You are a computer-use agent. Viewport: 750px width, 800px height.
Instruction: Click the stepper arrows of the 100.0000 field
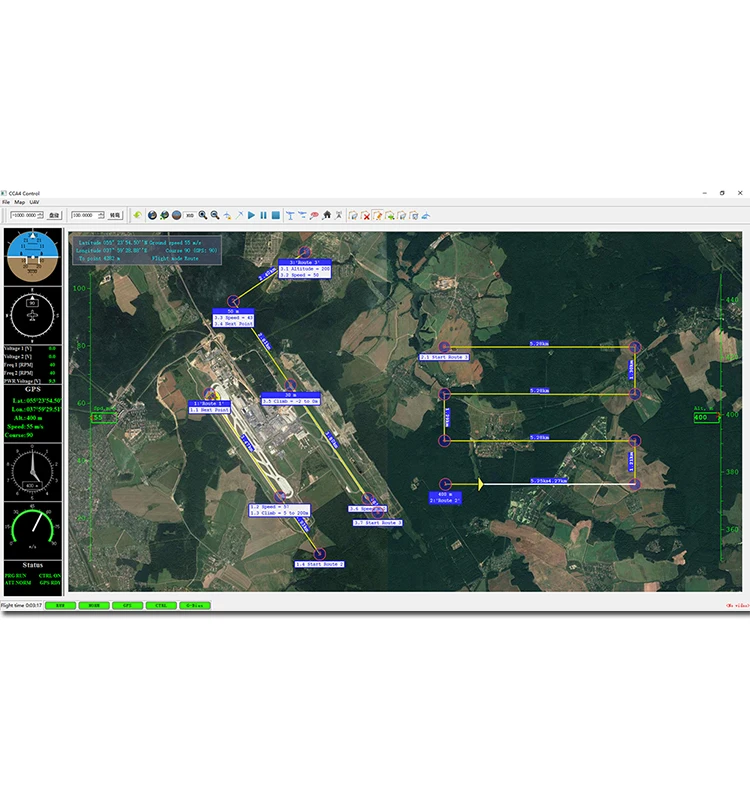coord(101,215)
